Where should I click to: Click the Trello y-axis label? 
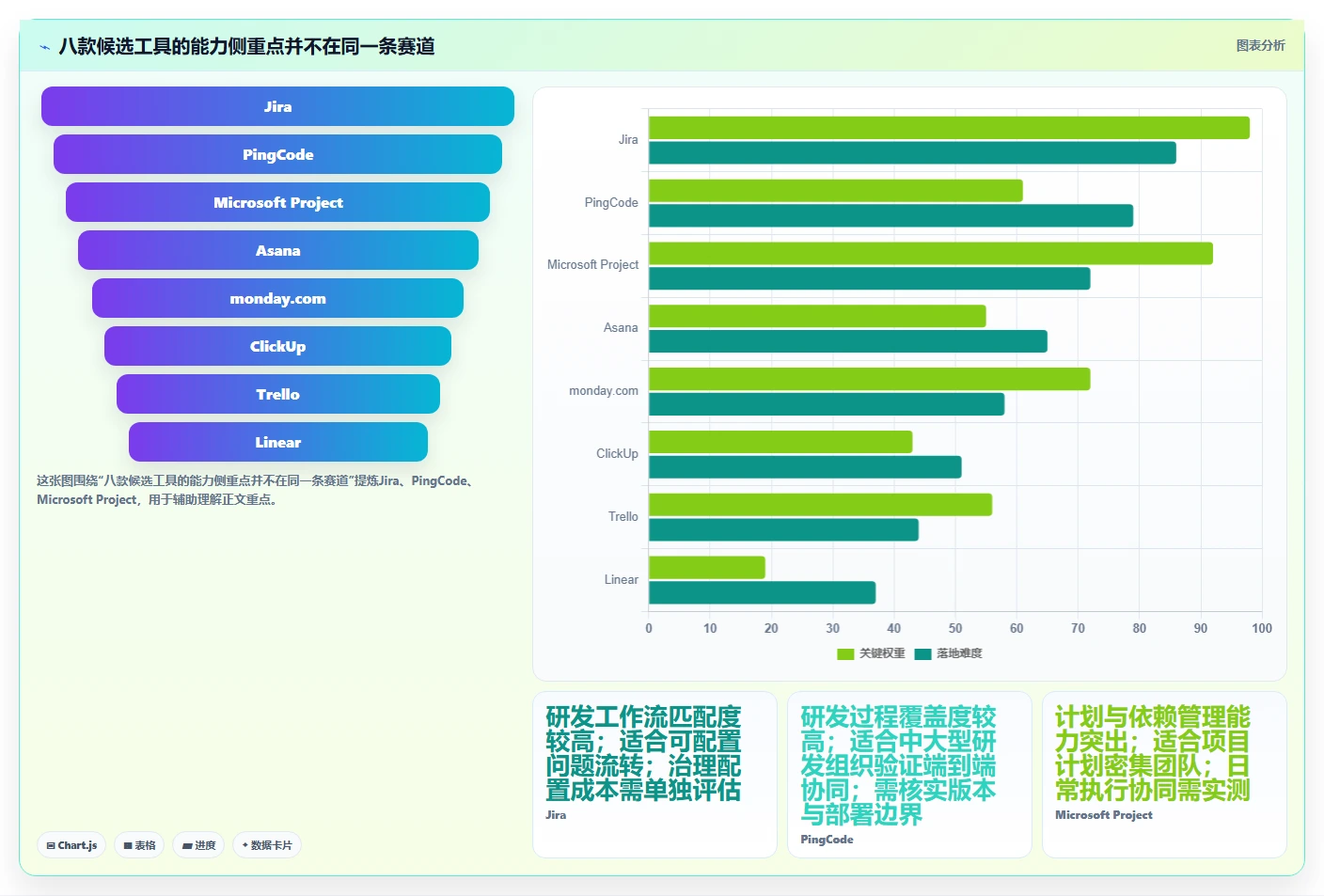tap(623, 517)
